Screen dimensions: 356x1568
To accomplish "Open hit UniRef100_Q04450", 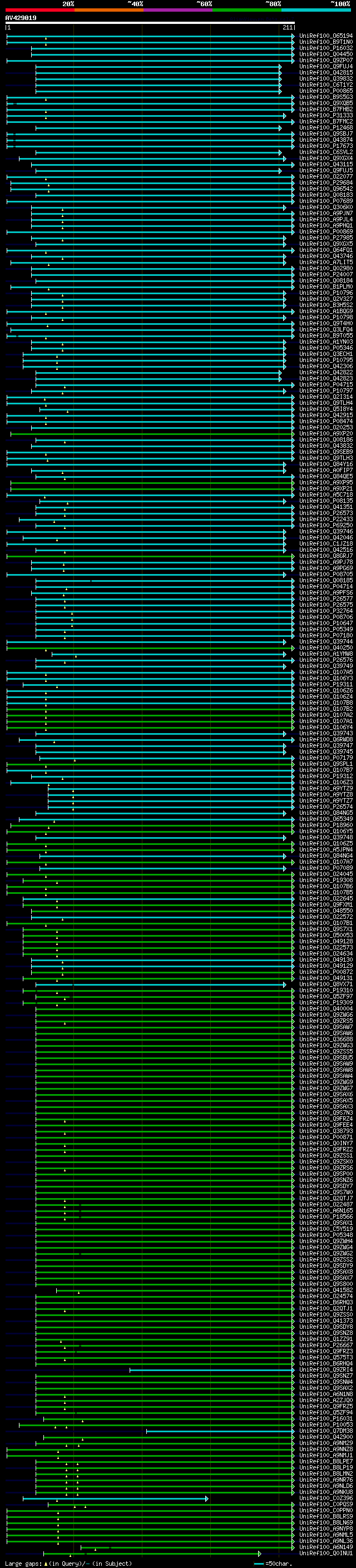I will [x=326, y=54].
